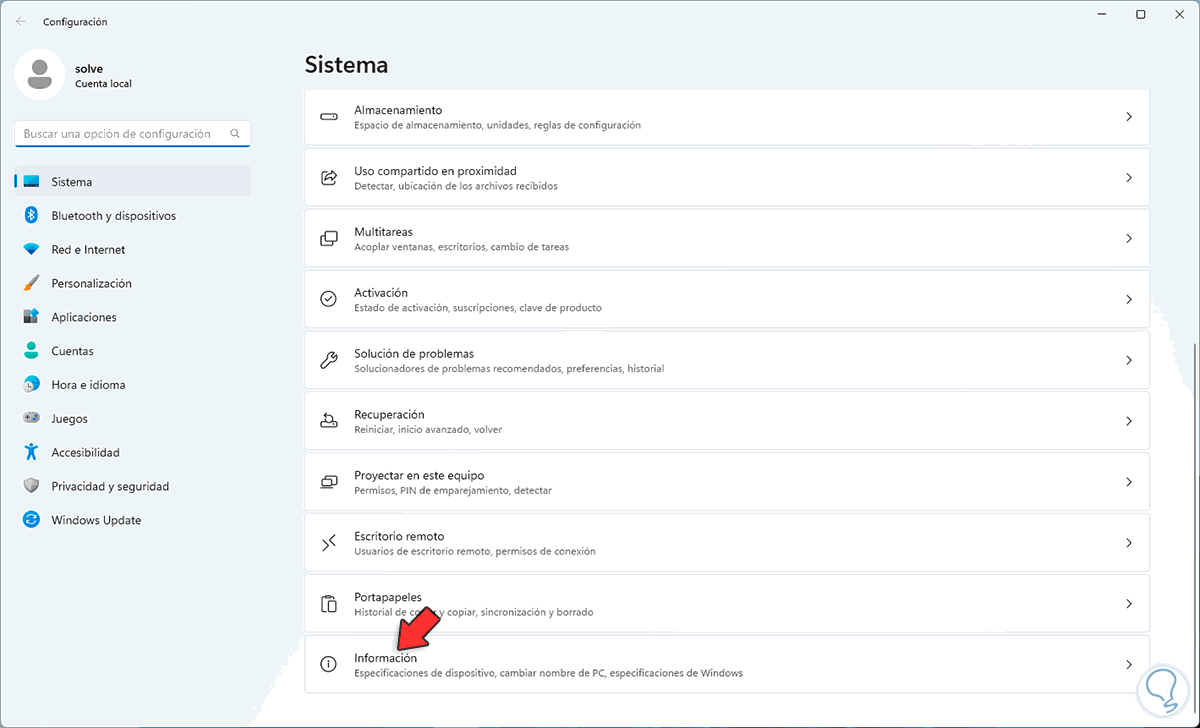Open the Multitareas row chevron
Image resolution: width=1200 pixels, height=728 pixels.
(x=1129, y=239)
